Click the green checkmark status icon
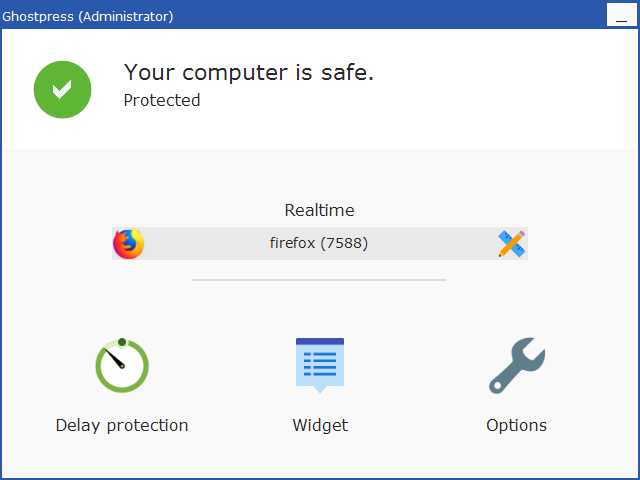This screenshot has width=640, height=480. (x=62, y=89)
